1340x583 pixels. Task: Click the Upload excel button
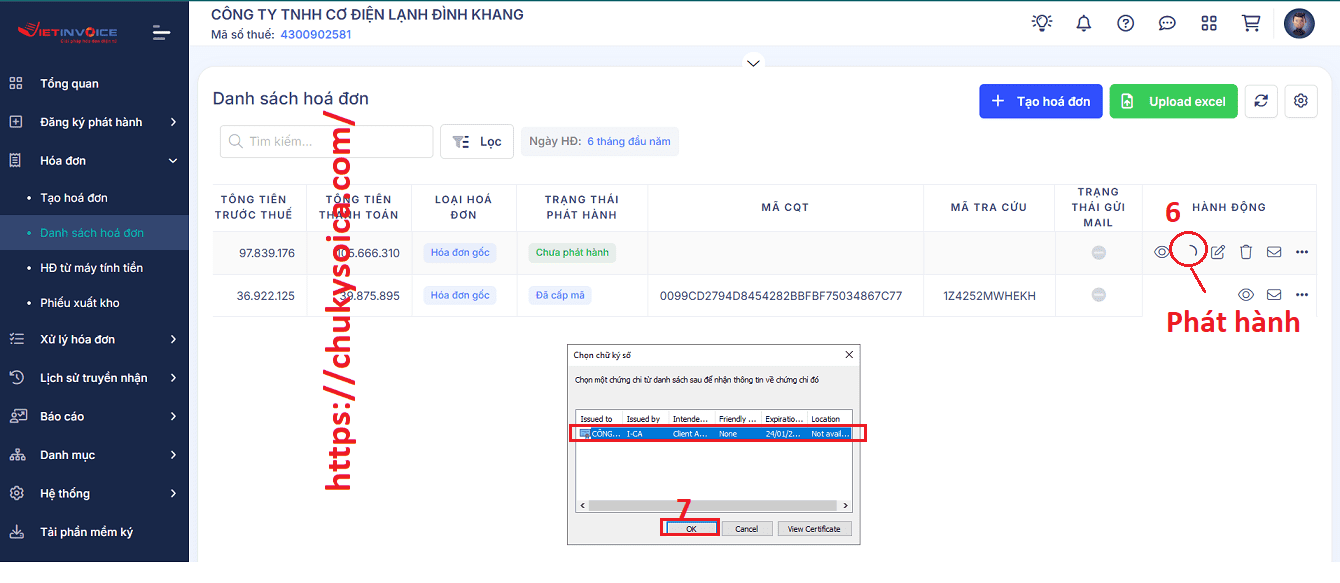[1174, 101]
